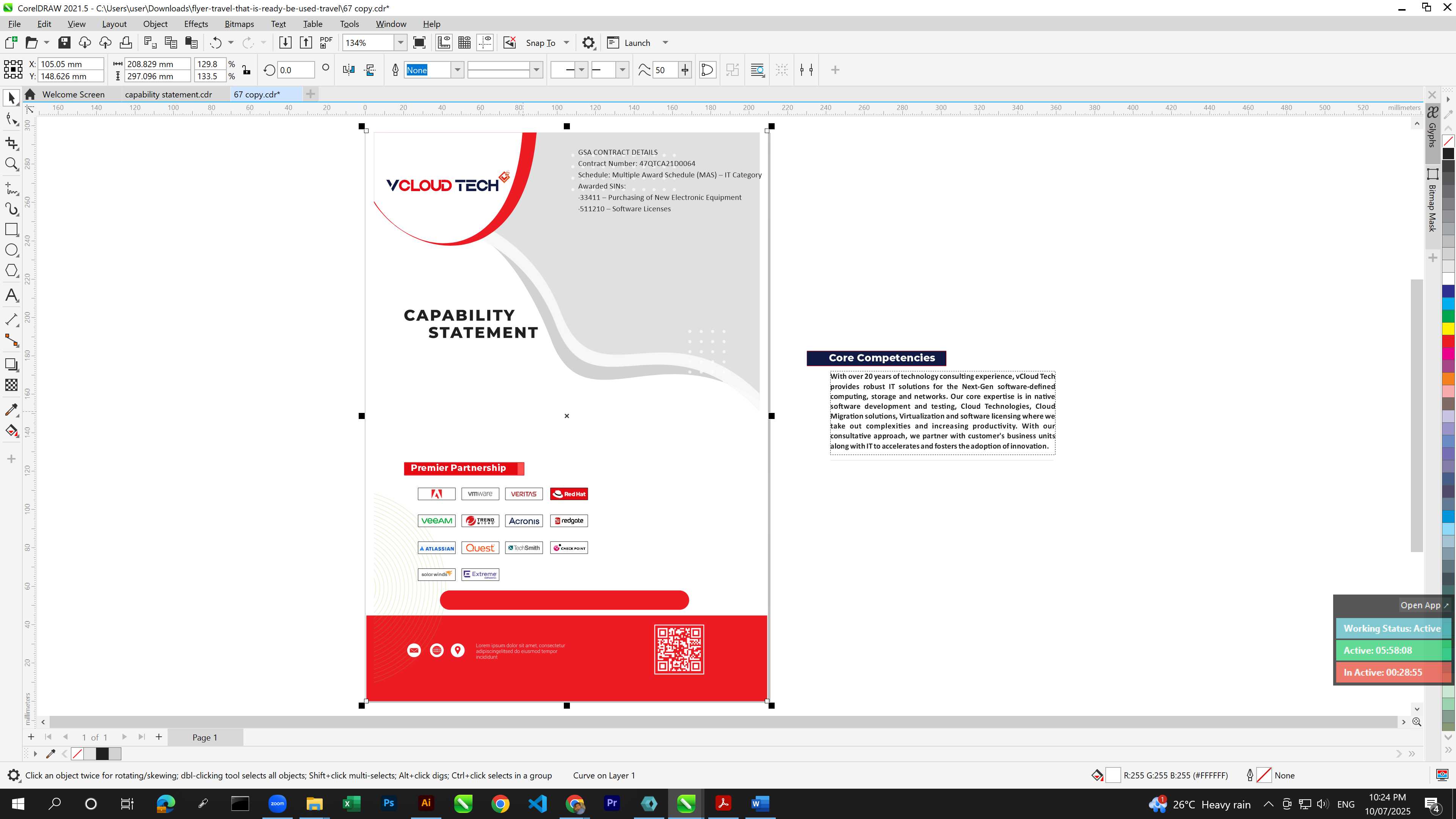Click the Launch button
The width and height of the screenshot is (1456, 819).
coord(629,43)
